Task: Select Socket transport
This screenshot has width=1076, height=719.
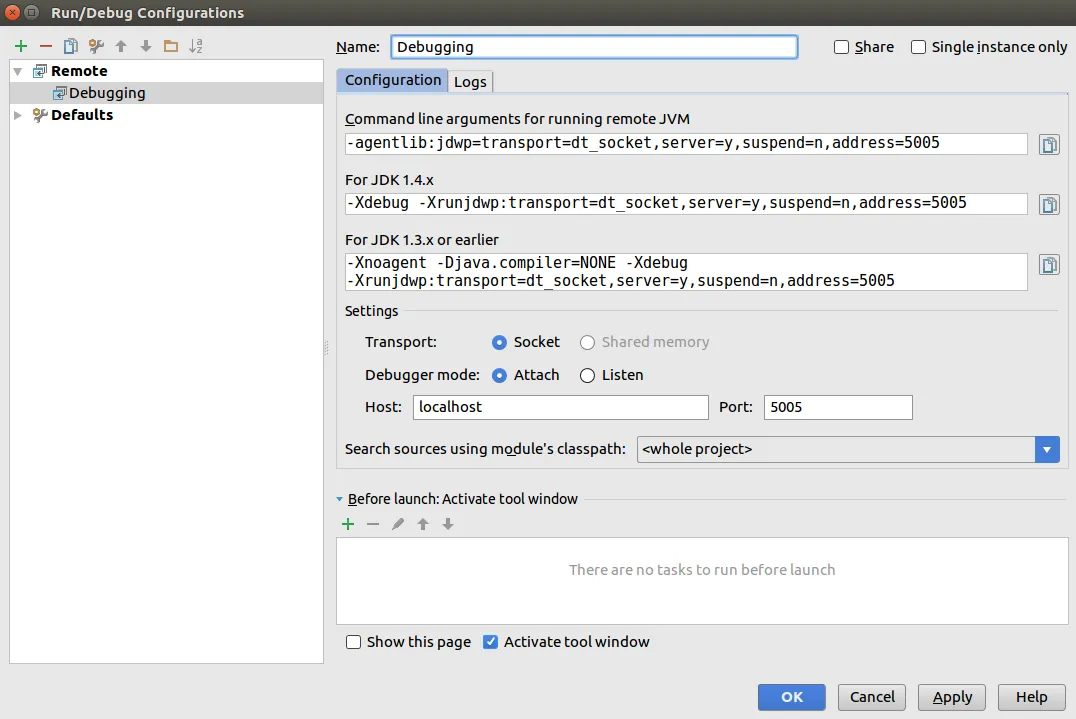Action: tap(500, 342)
